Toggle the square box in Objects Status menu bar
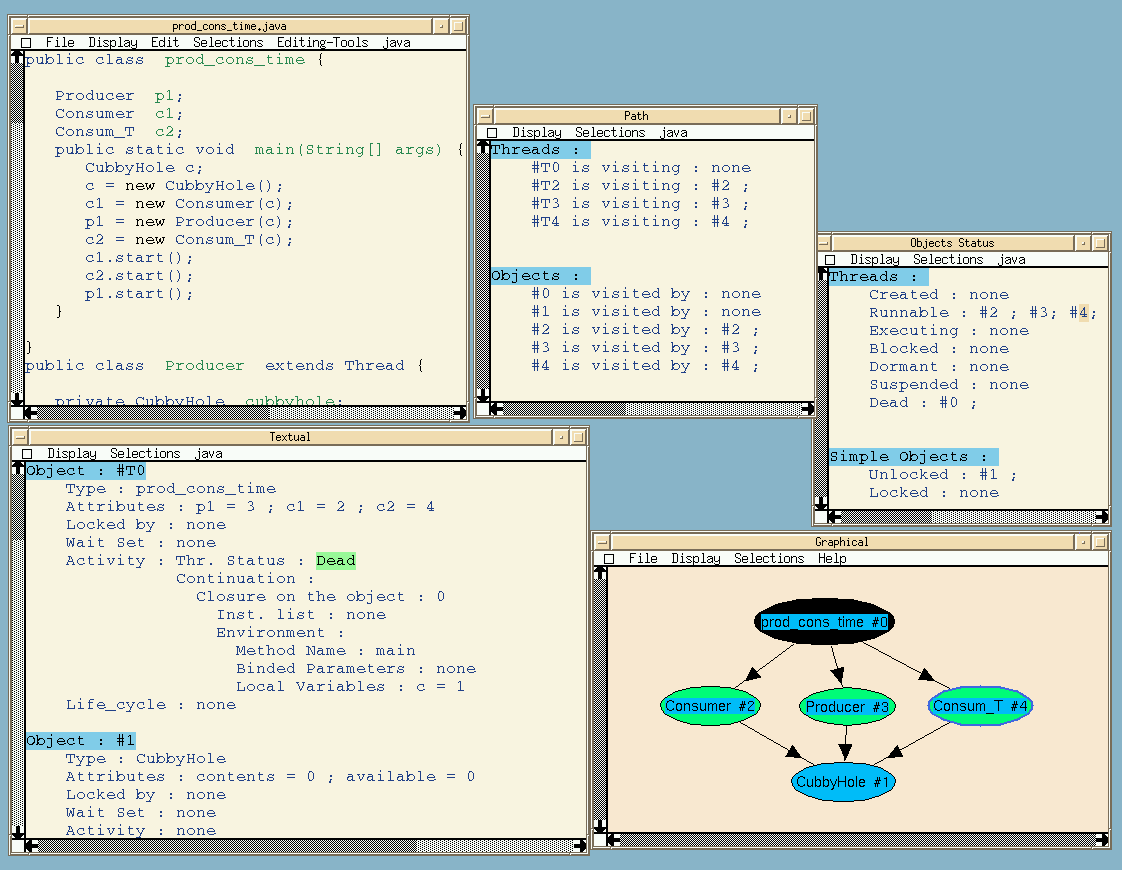Screen dimensions: 1122x870 830,260
